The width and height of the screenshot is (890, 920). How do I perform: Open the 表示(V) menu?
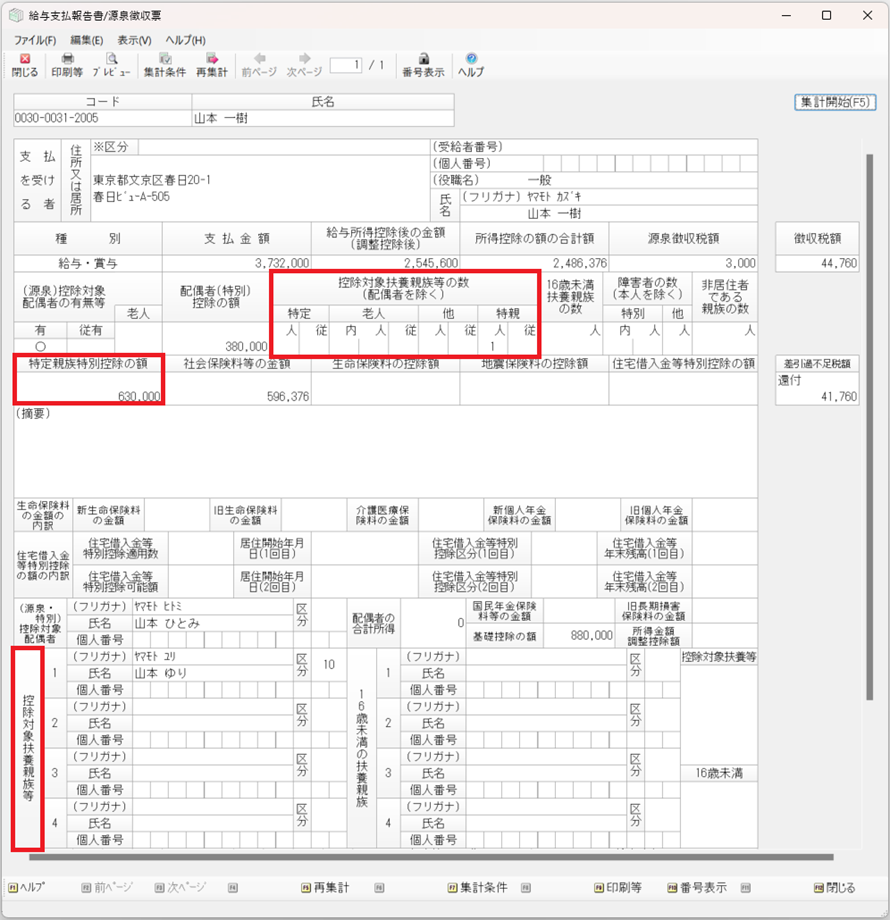(x=134, y=40)
